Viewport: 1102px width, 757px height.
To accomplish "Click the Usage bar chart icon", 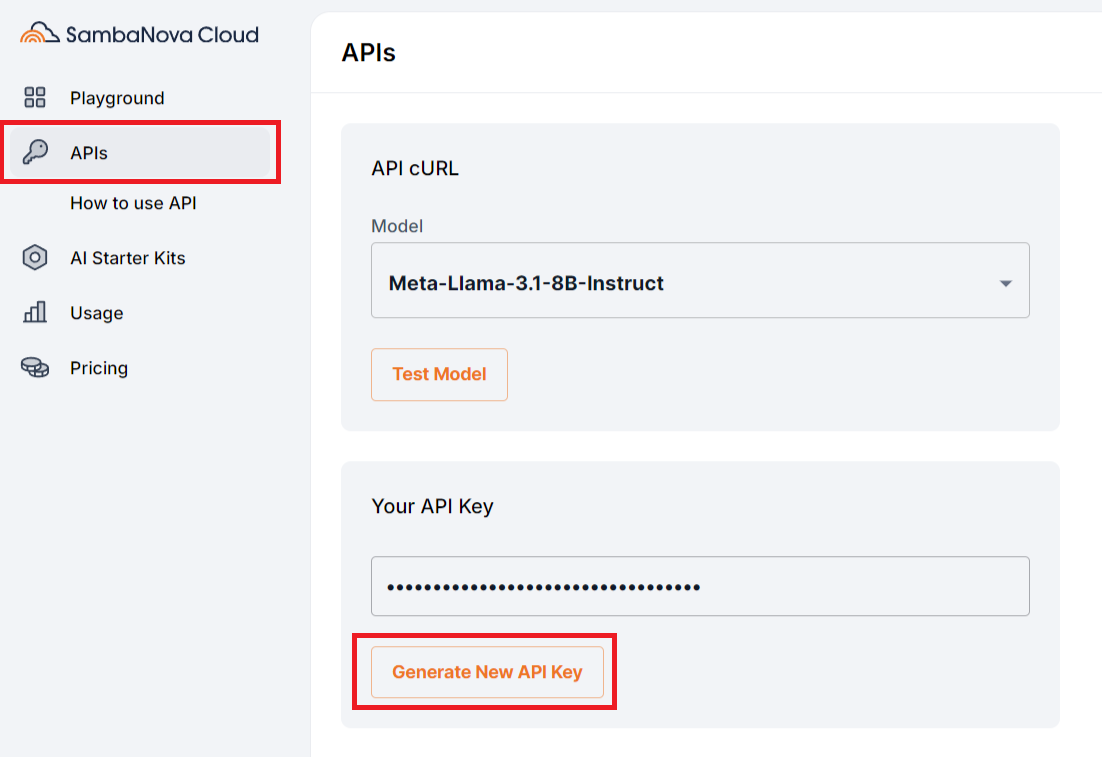I will 35,313.
